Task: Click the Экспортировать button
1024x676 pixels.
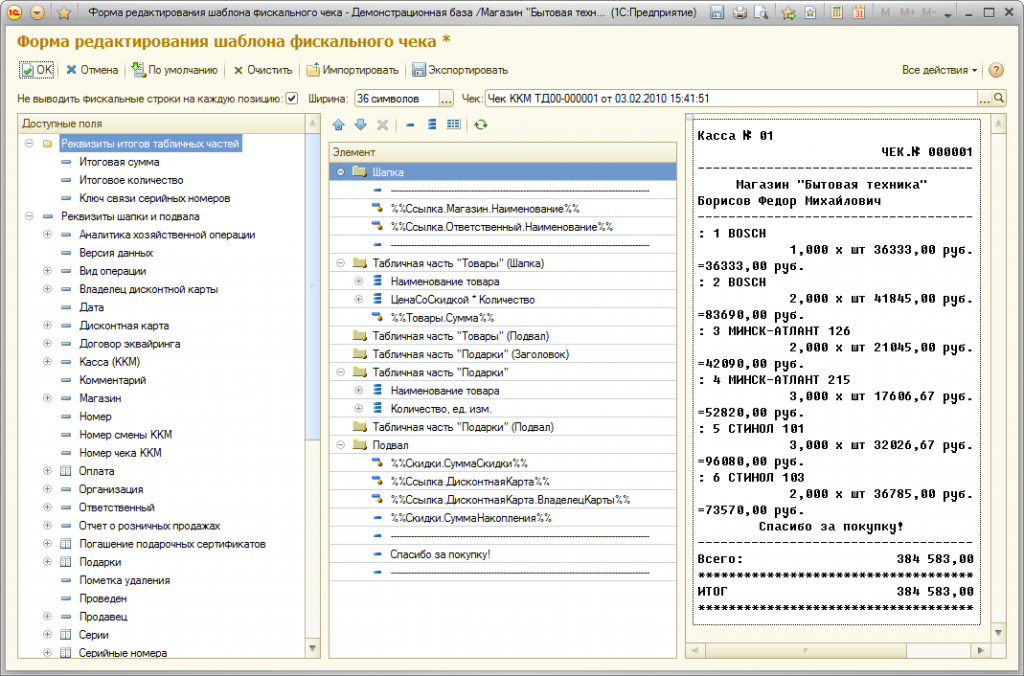Action: 459,70
